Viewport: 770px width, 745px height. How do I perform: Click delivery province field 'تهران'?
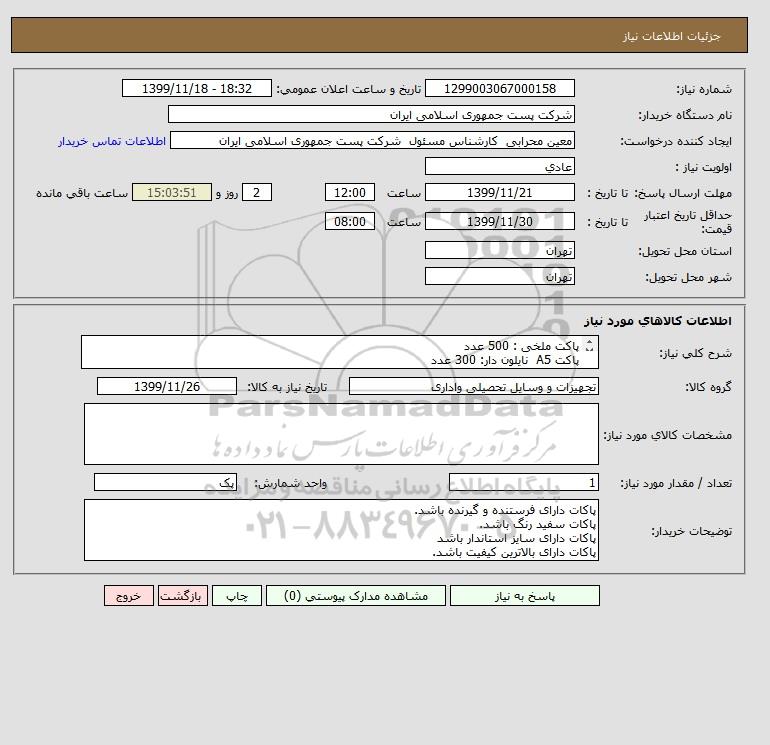coord(499,250)
